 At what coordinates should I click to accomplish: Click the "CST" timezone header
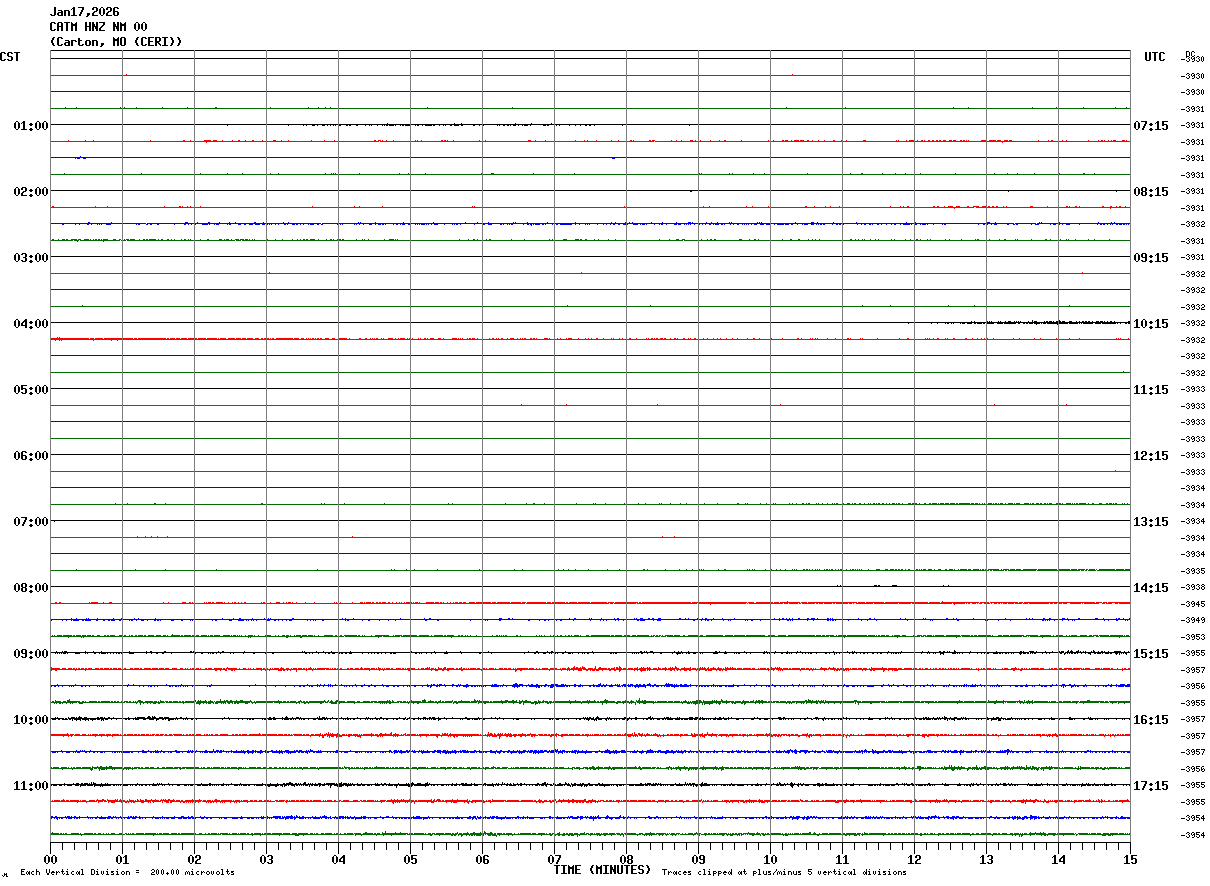pyautogui.click(x=10, y=57)
